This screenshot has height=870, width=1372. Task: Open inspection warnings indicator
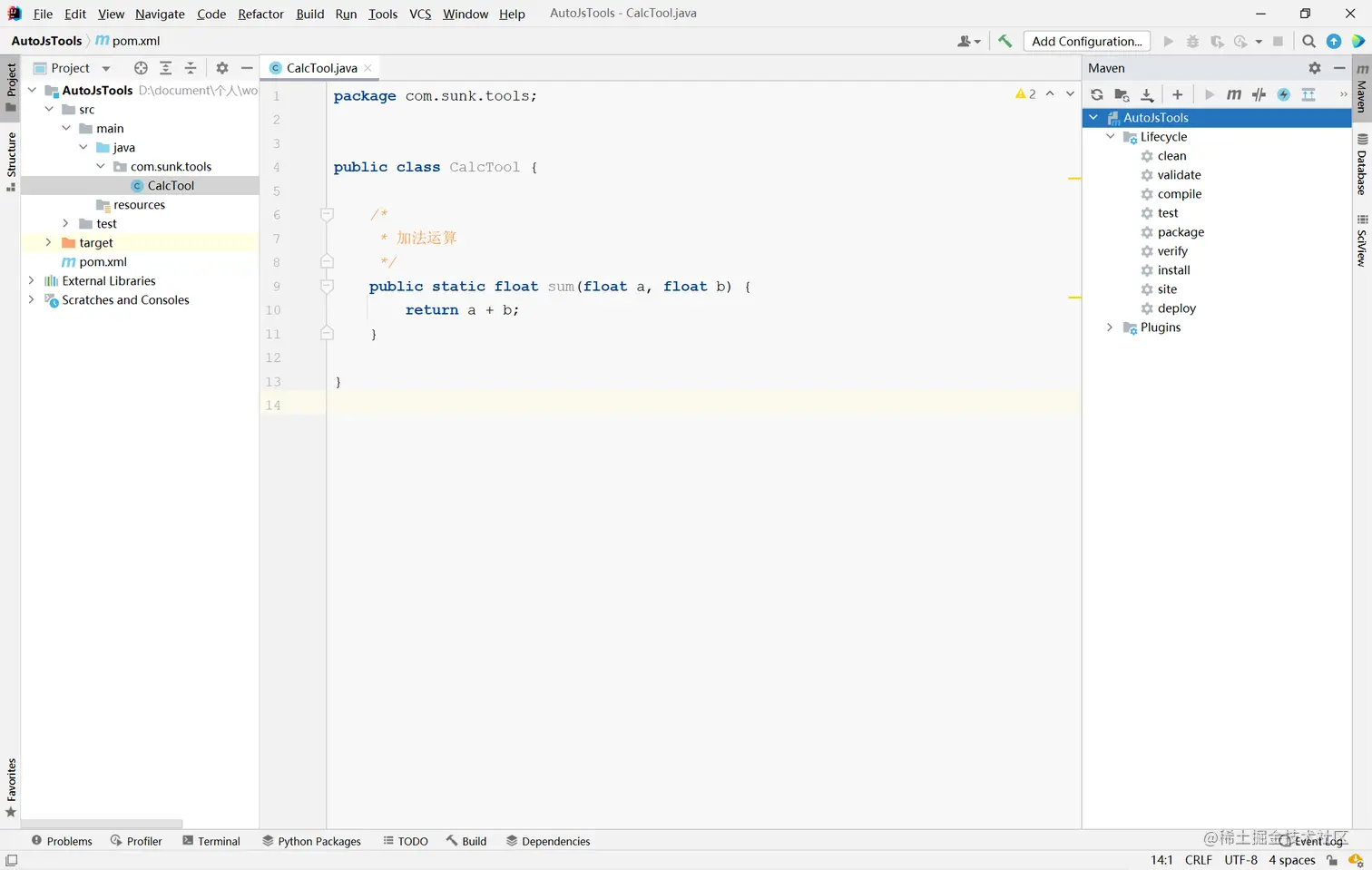click(1026, 94)
